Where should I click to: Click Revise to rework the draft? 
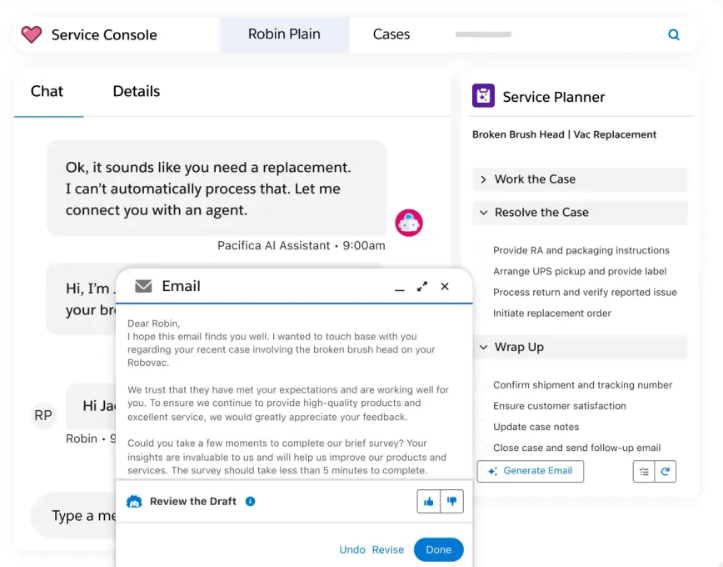click(x=388, y=549)
